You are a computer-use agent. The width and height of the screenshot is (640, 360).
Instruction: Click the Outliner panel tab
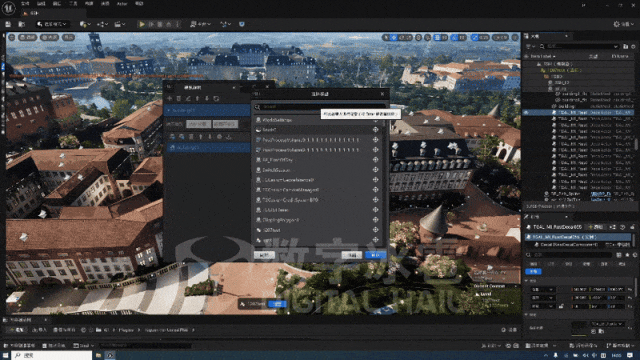[547, 36]
